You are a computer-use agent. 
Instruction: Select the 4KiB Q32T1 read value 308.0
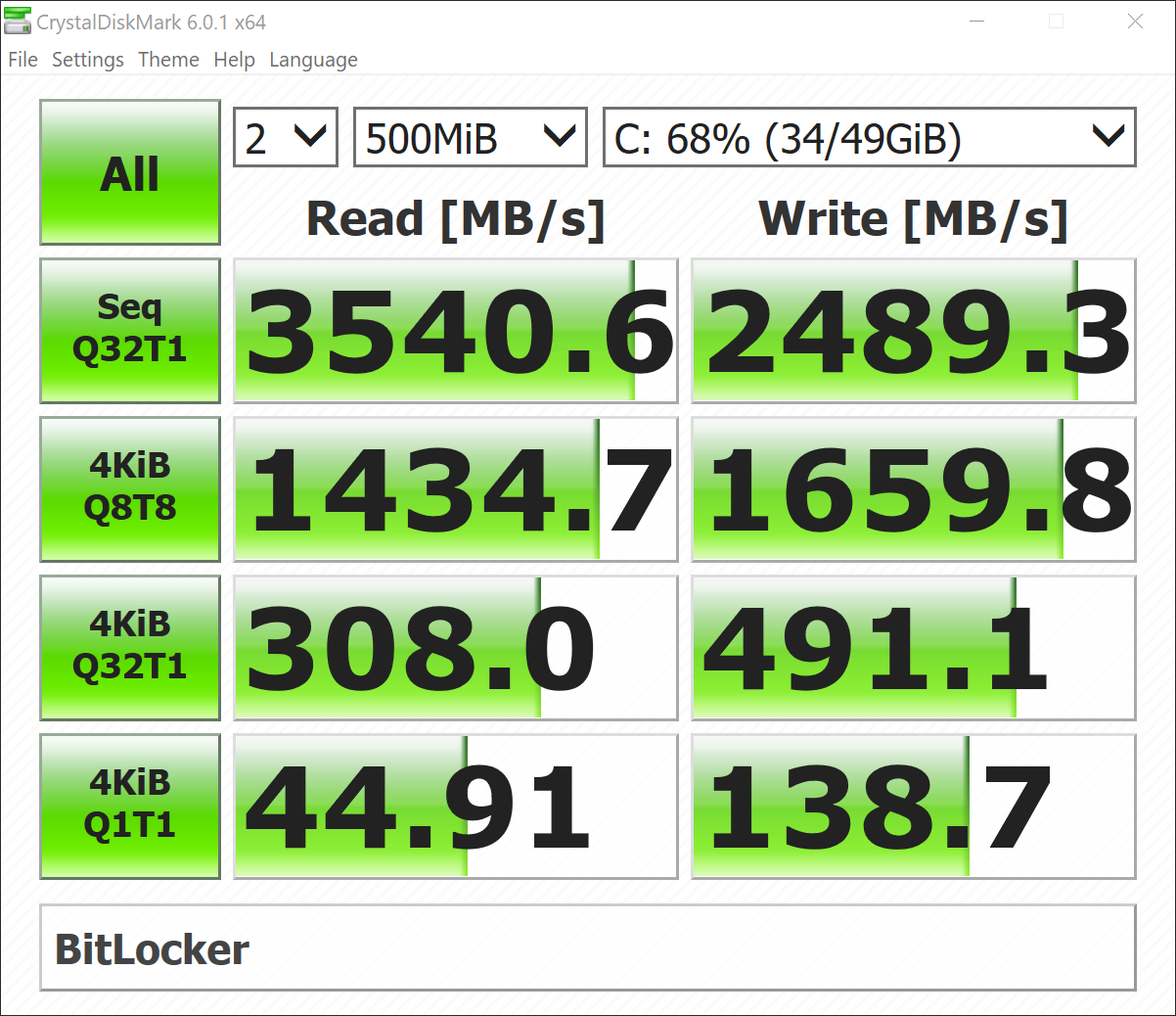tap(456, 648)
